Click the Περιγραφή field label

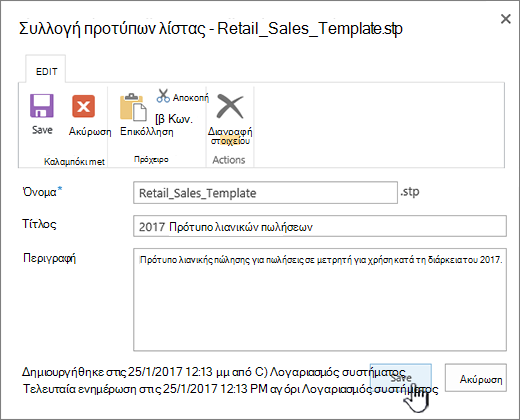pyautogui.click(x=49, y=258)
